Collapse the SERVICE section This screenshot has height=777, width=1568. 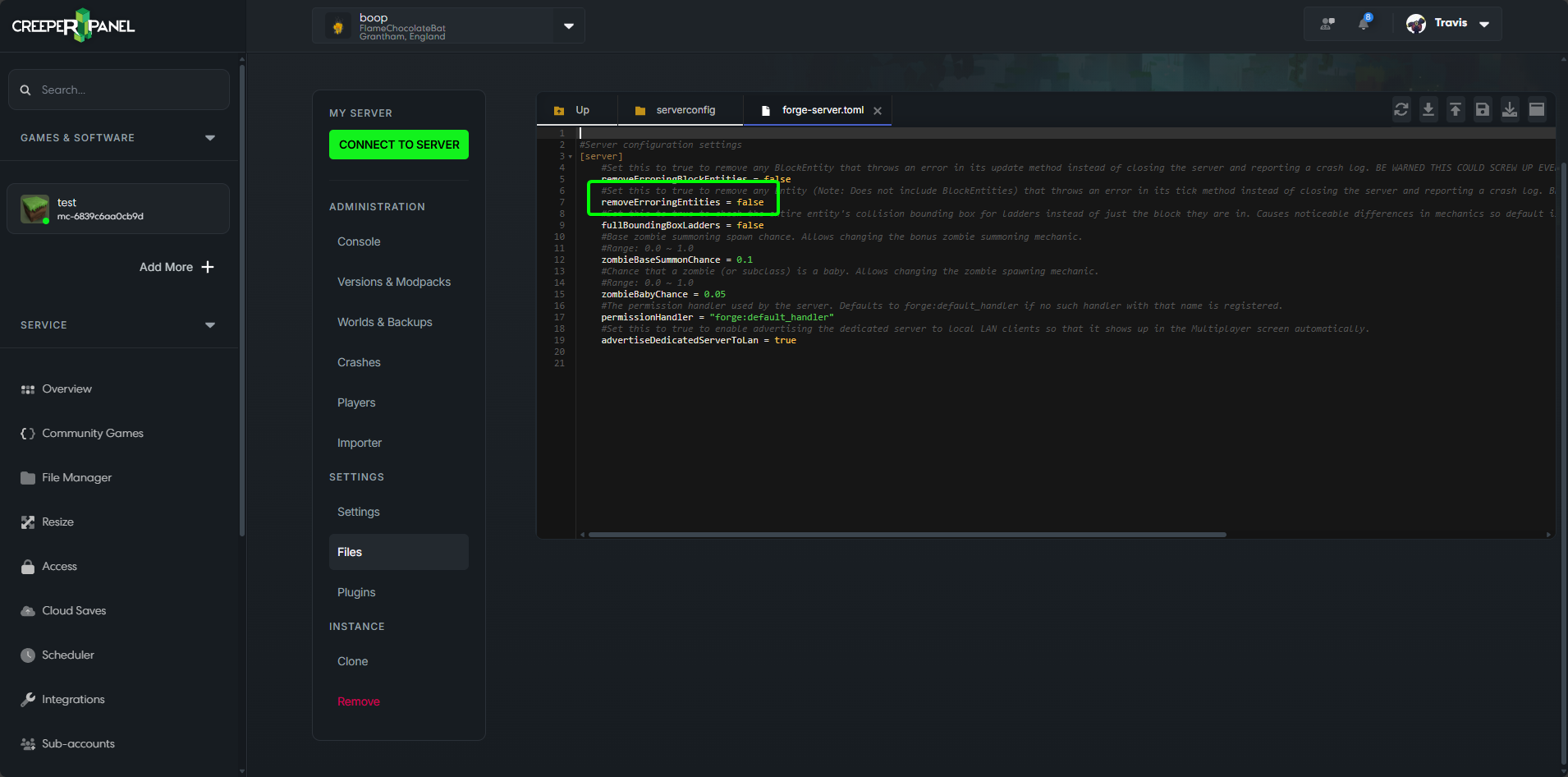tap(210, 324)
